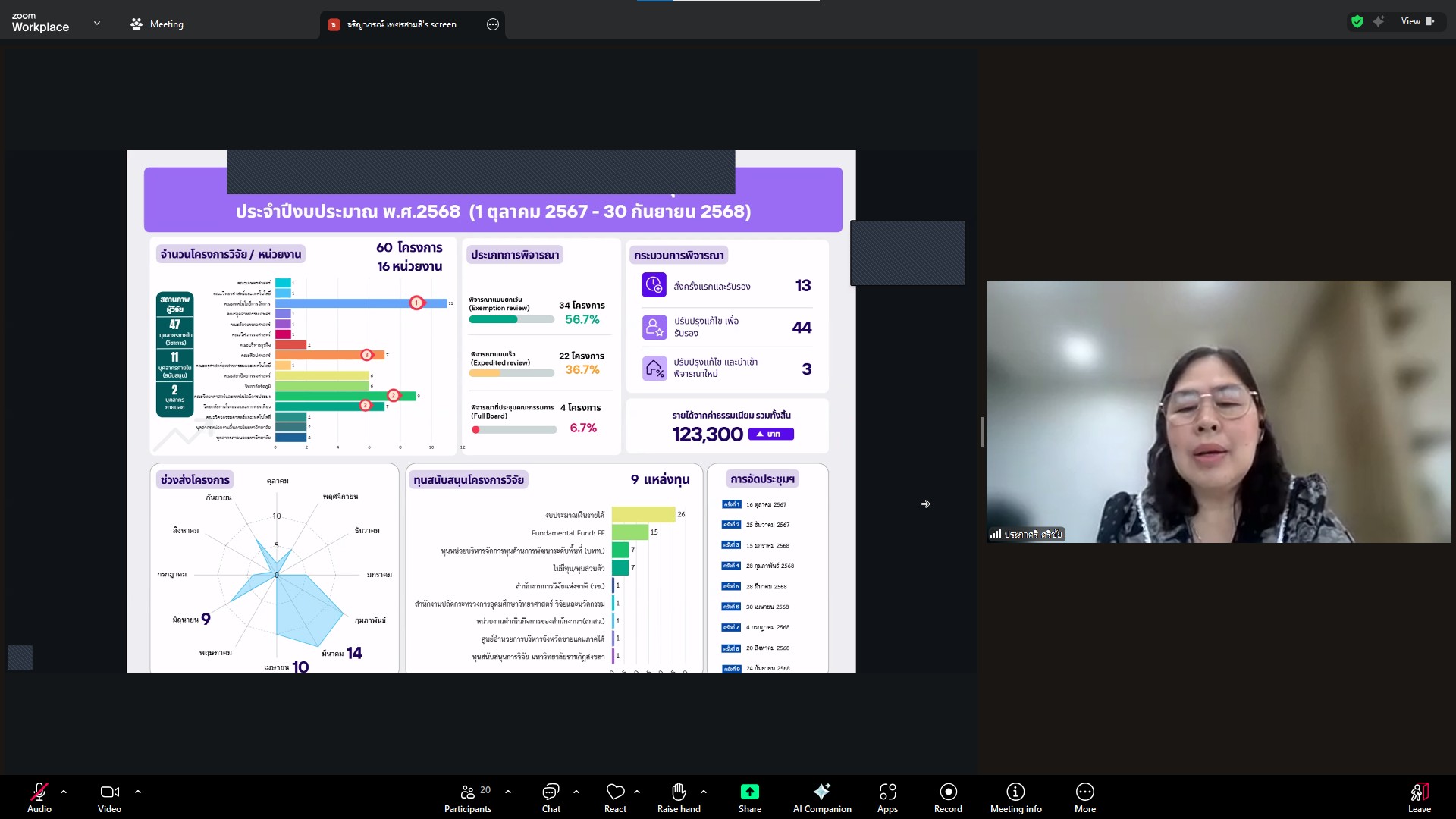The width and height of the screenshot is (1456, 819).
Task: Open the Participants panel
Action: click(x=468, y=797)
